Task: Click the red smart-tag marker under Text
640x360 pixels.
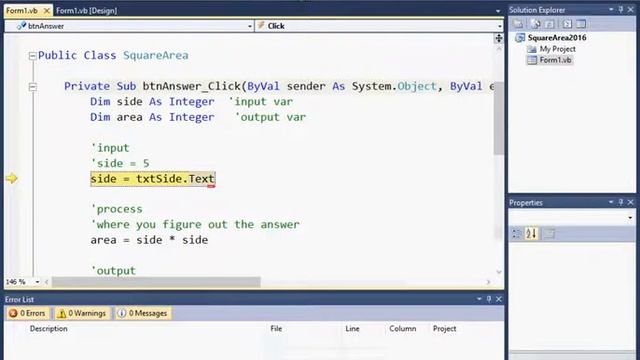Action: pyautogui.click(x=211, y=186)
